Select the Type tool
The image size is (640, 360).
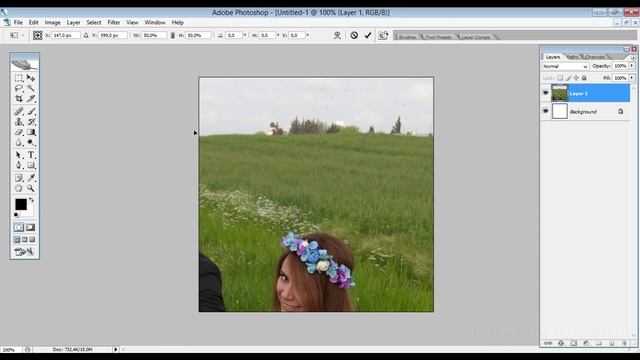tap(31, 155)
